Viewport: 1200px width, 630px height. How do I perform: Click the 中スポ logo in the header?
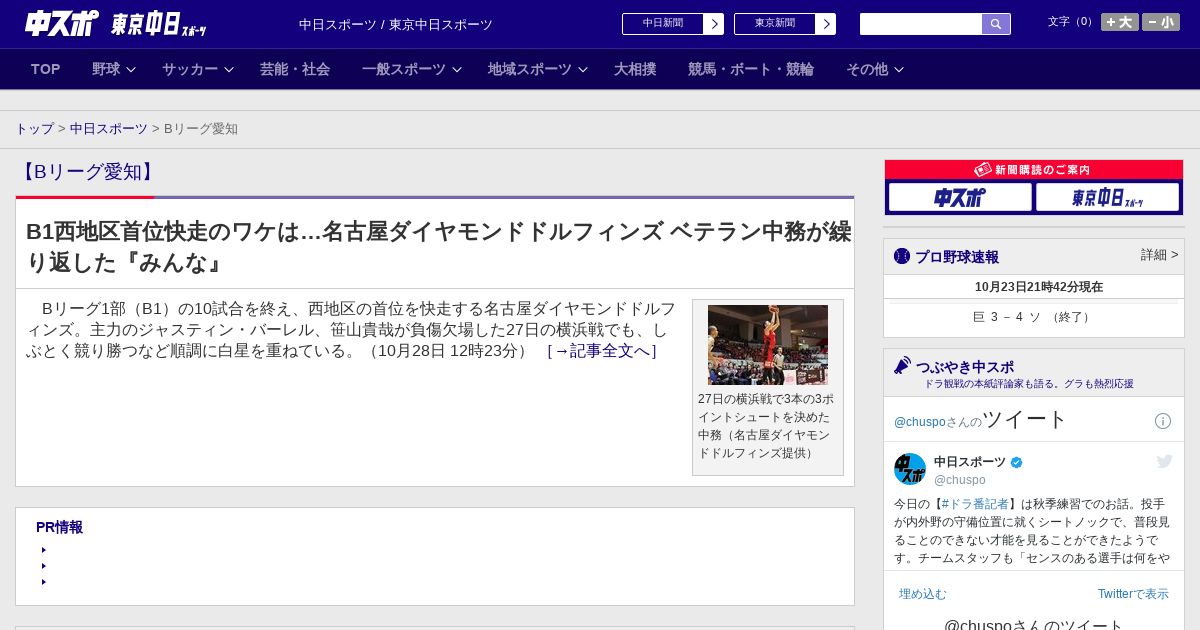(x=61, y=23)
